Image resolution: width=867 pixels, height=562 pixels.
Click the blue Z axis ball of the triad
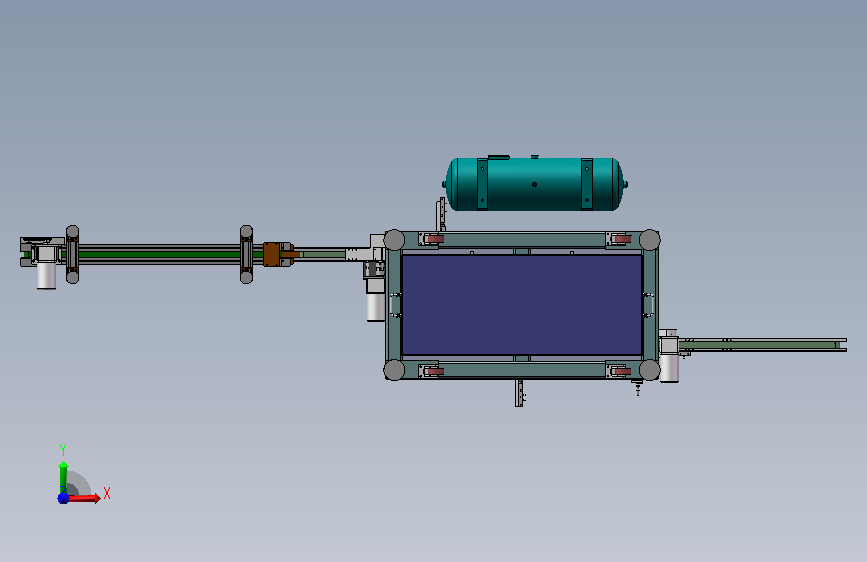(x=63, y=498)
